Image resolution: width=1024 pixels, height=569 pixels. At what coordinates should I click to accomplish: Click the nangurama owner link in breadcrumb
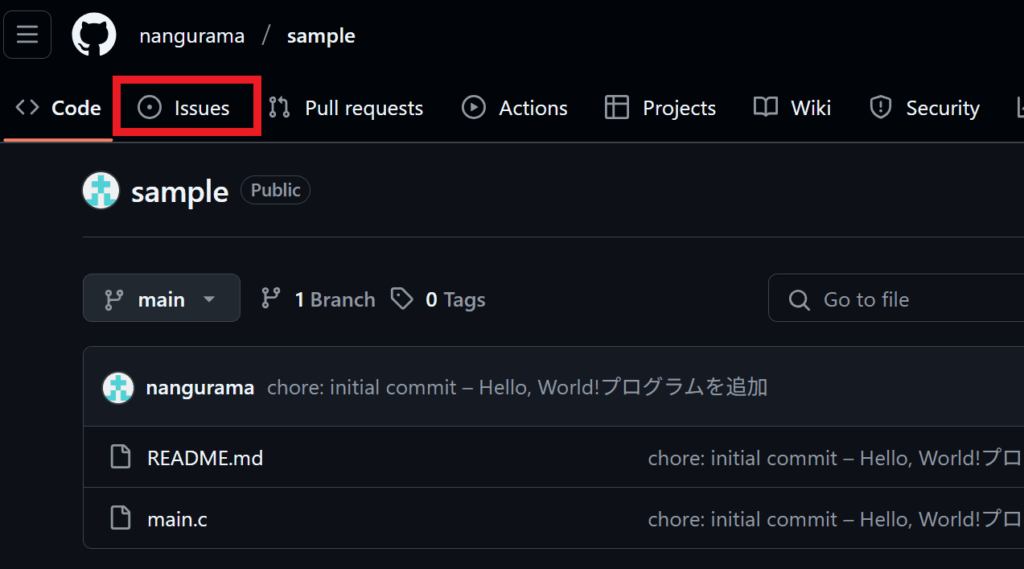point(192,35)
